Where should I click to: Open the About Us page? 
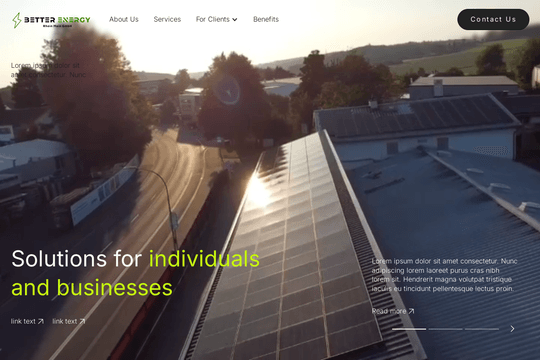(124, 19)
